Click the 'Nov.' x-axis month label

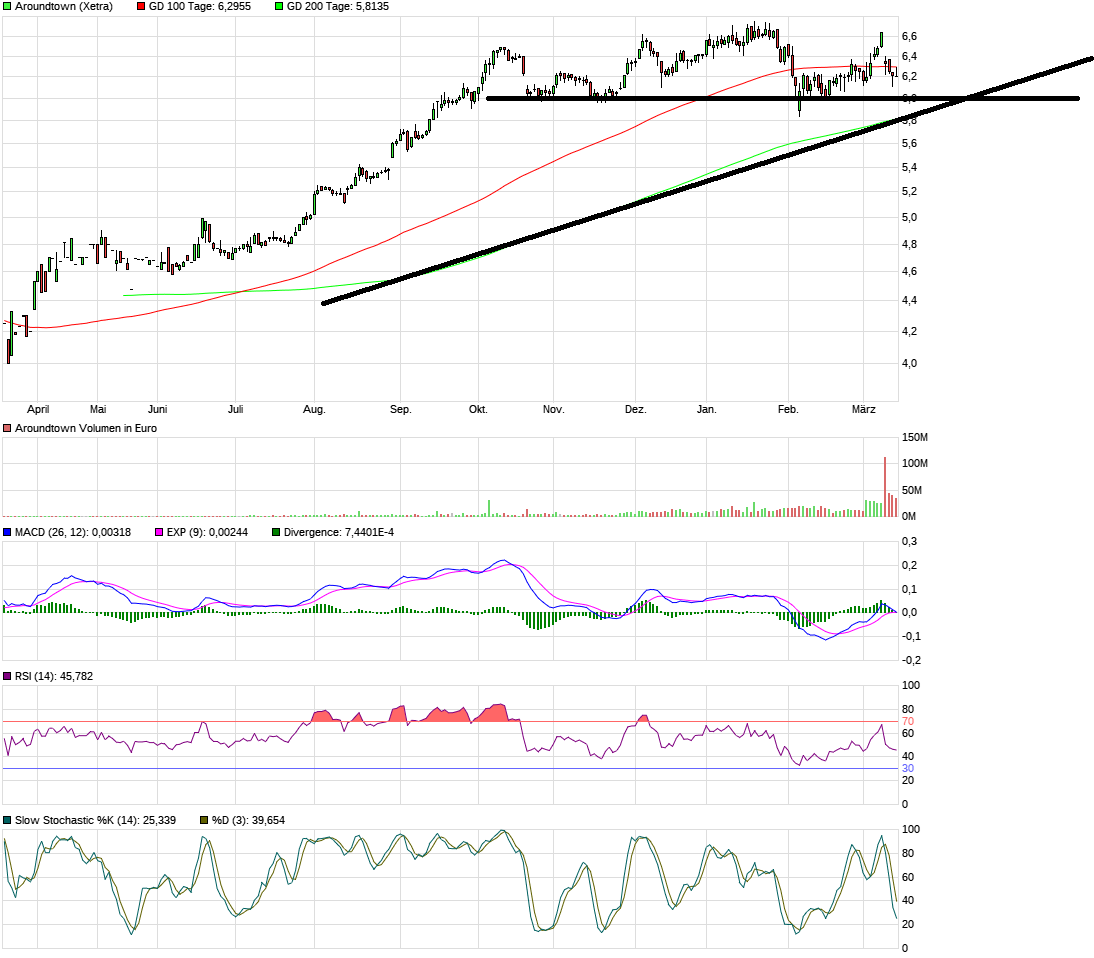point(553,410)
